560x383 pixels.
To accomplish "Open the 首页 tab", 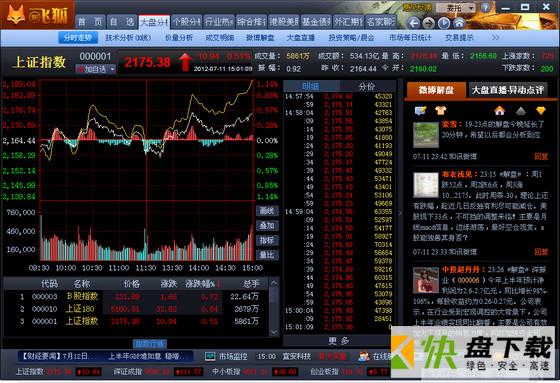I will pyautogui.click(x=90, y=22).
